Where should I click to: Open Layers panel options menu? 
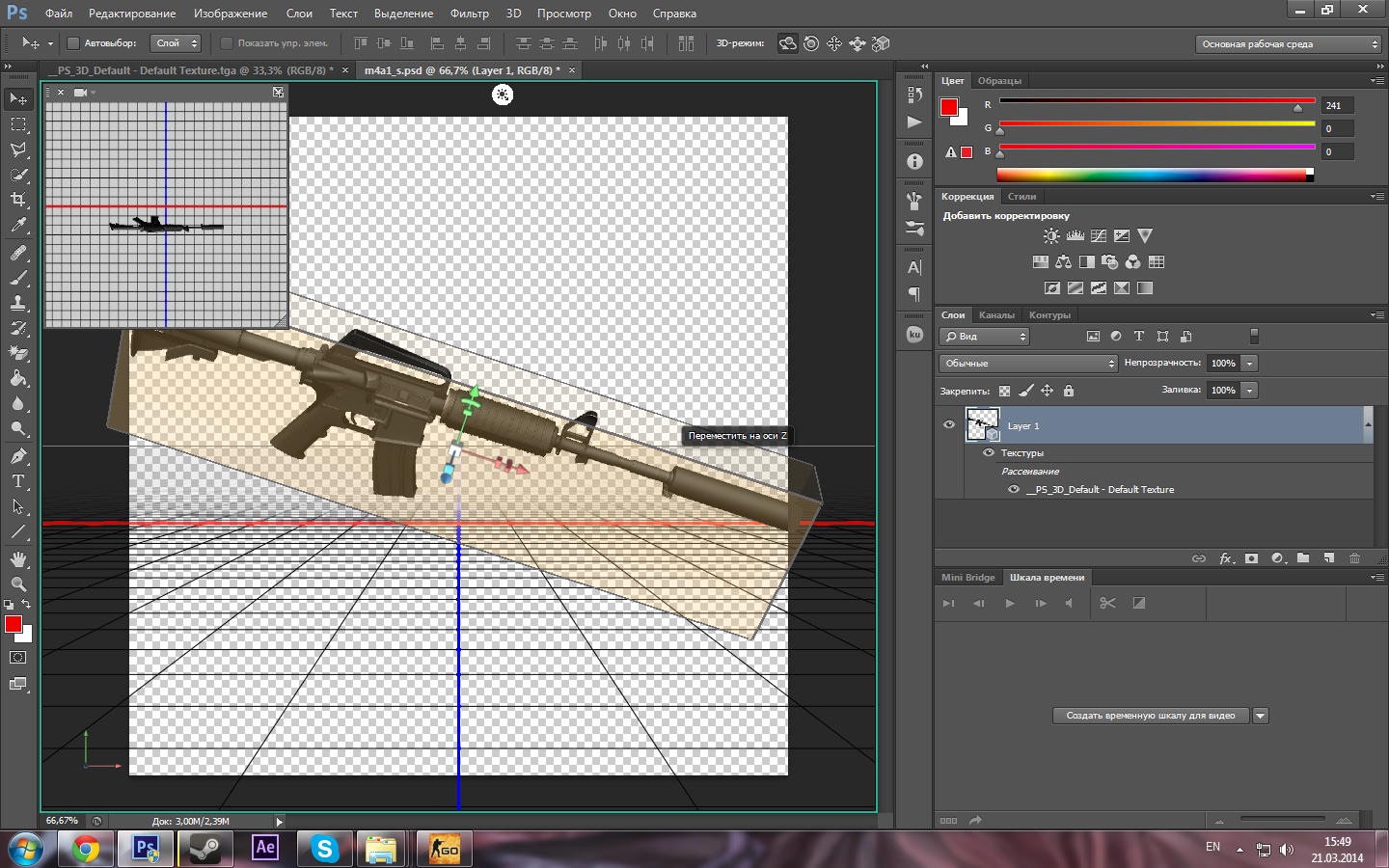click(1377, 314)
